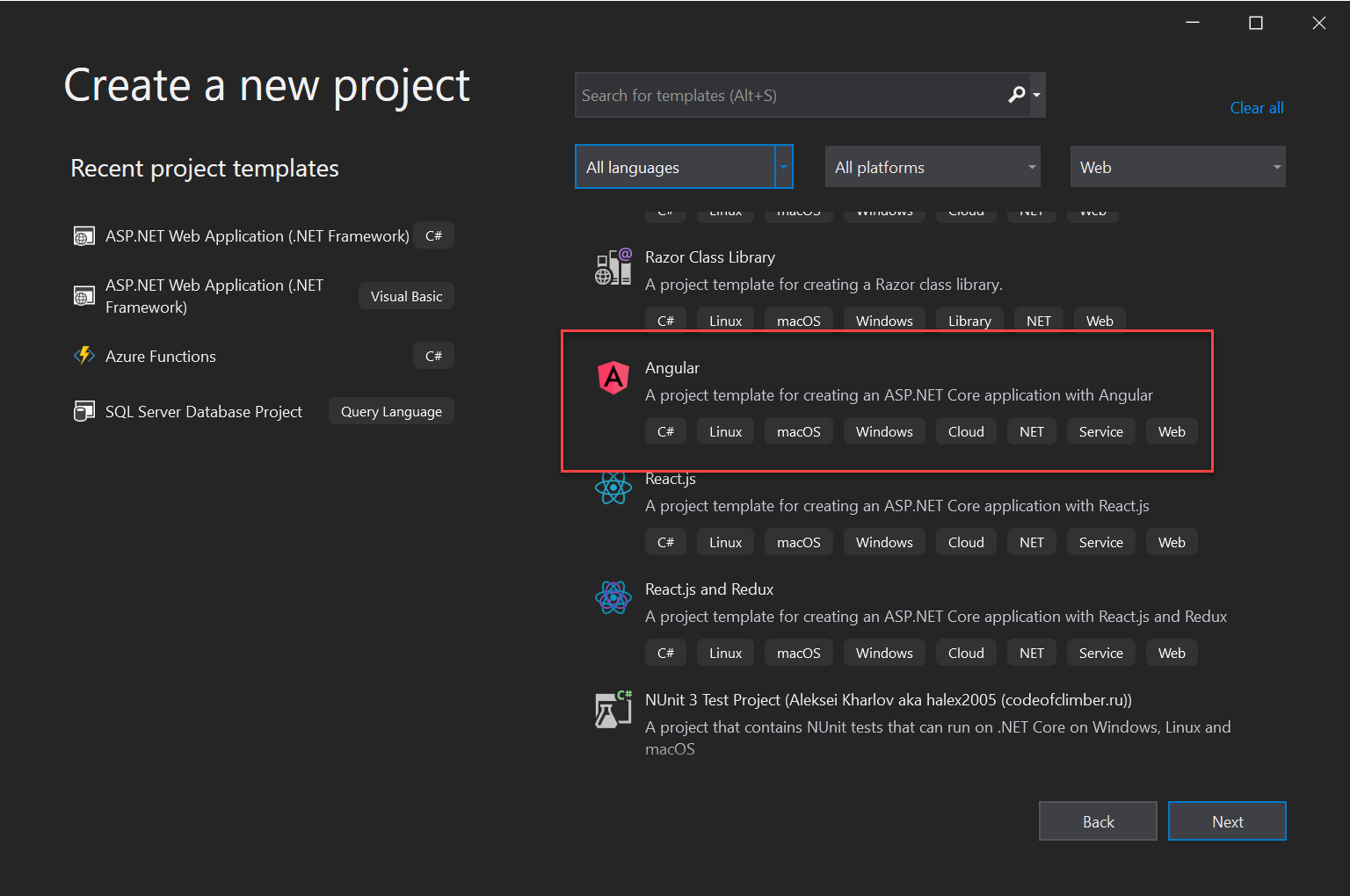Open the All platforms dropdown
Viewport: 1350px width, 896px height.
tap(932, 167)
